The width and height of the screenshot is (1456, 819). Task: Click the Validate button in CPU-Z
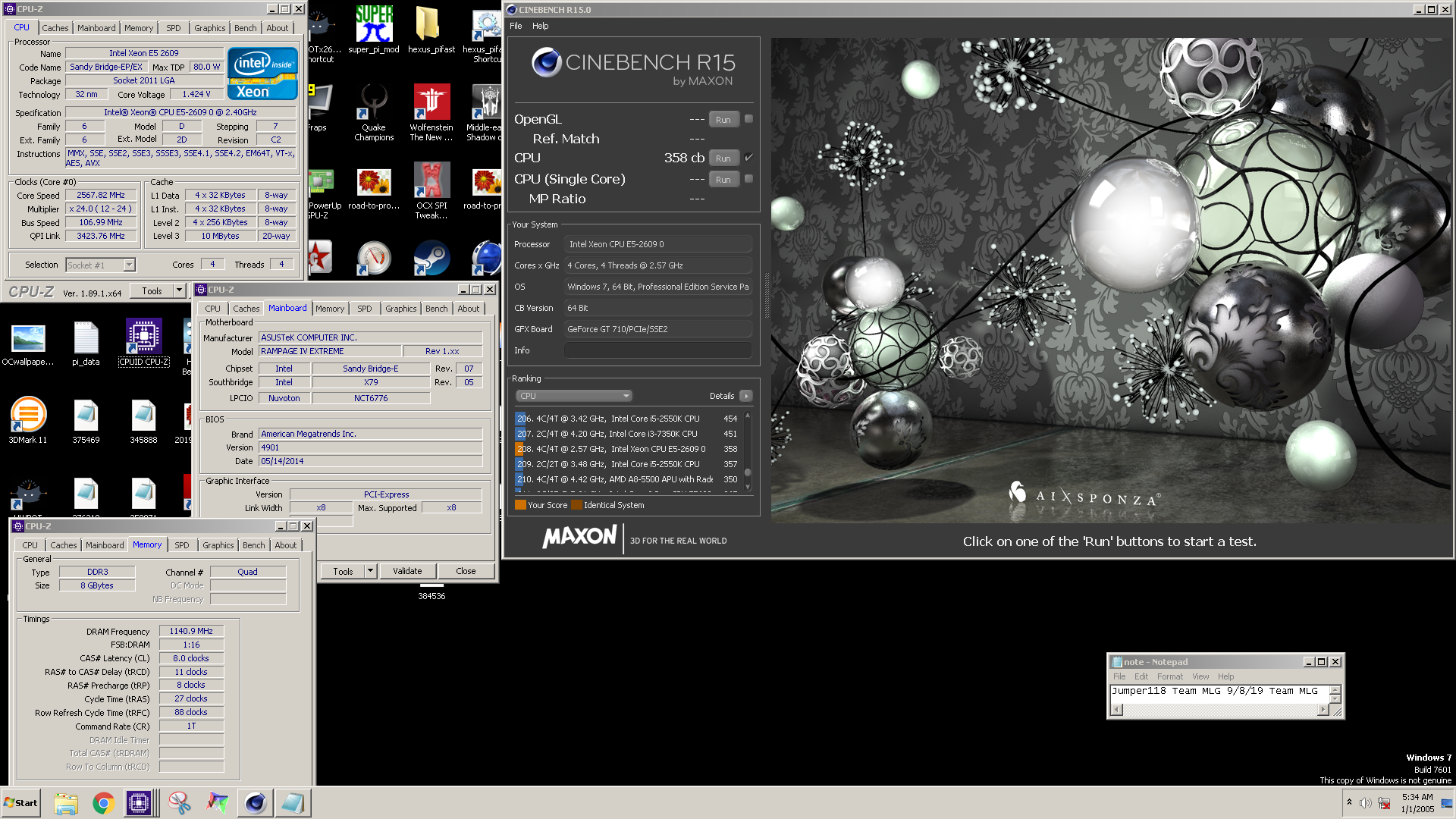click(407, 571)
